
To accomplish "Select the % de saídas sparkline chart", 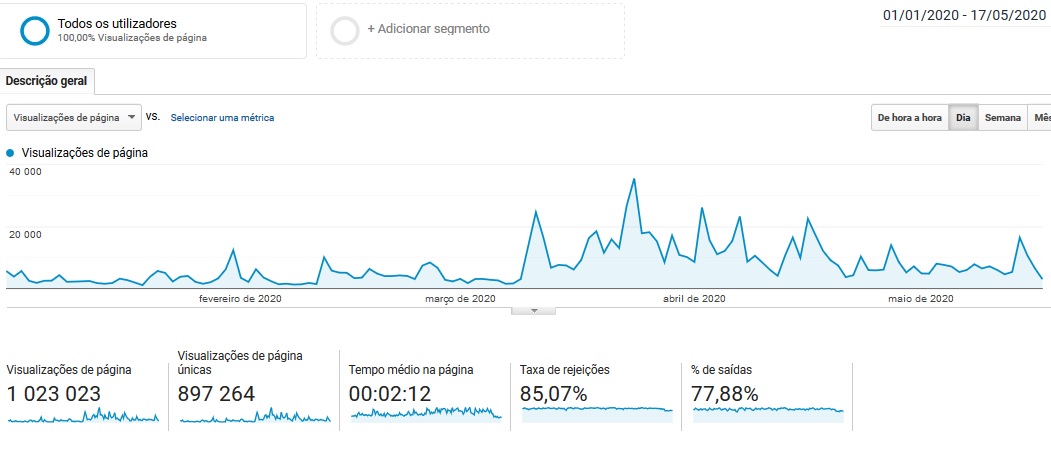I will tap(768, 410).
